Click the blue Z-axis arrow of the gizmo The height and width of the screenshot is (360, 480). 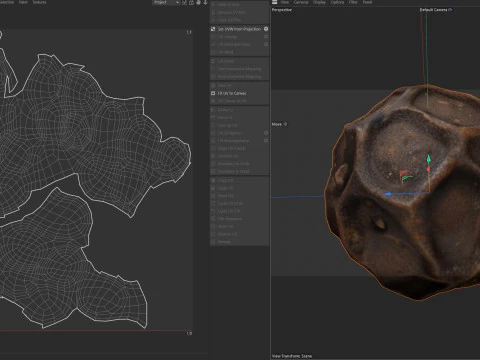388,194
